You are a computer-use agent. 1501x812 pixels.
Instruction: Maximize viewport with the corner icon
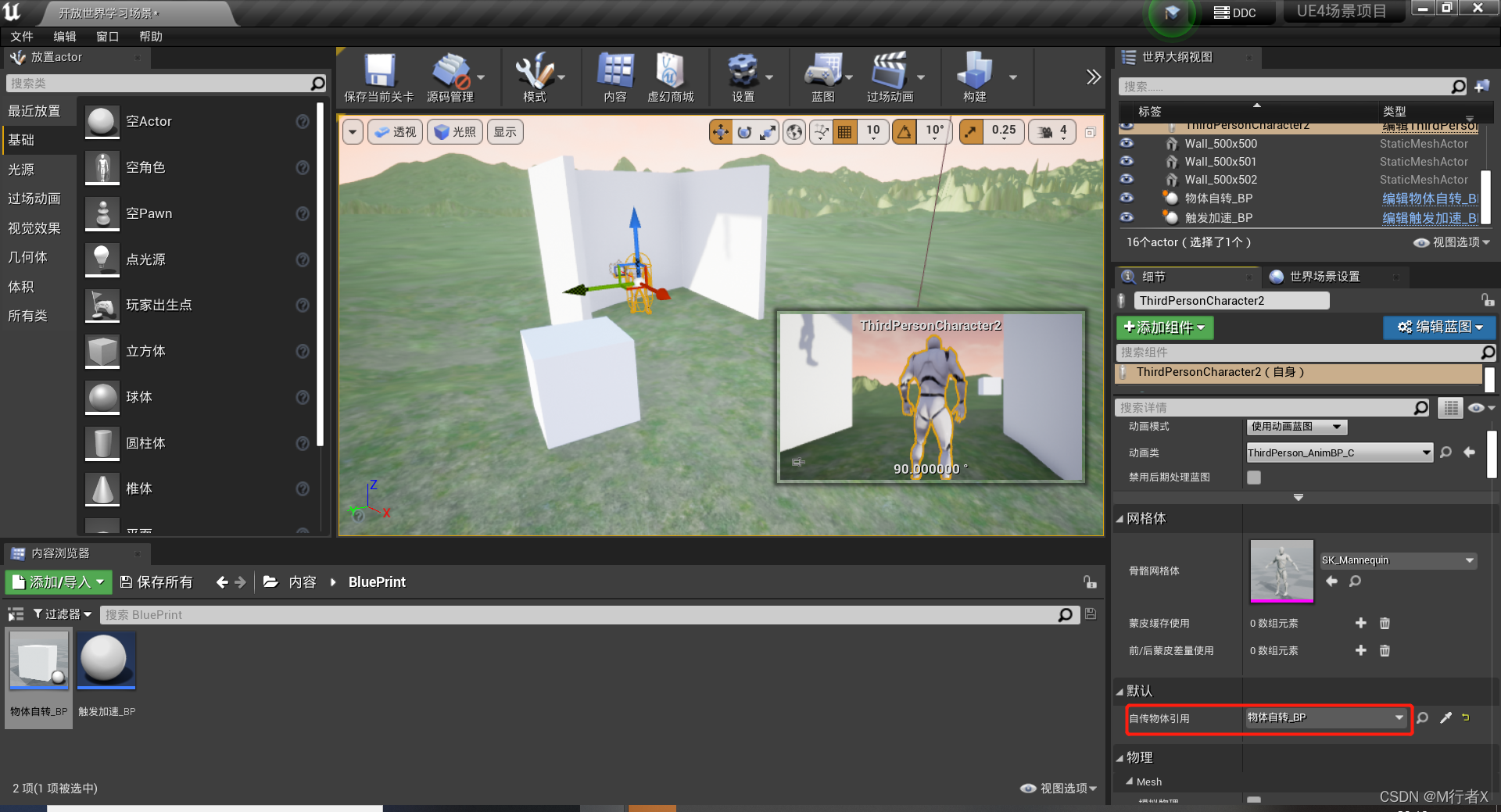(x=1091, y=132)
